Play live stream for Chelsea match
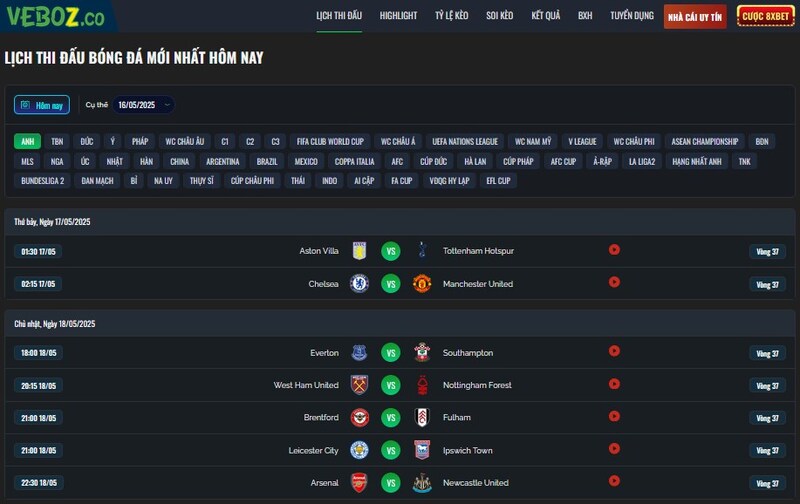Image resolution: width=800 pixels, height=504 pixels. tap(614, 282)
